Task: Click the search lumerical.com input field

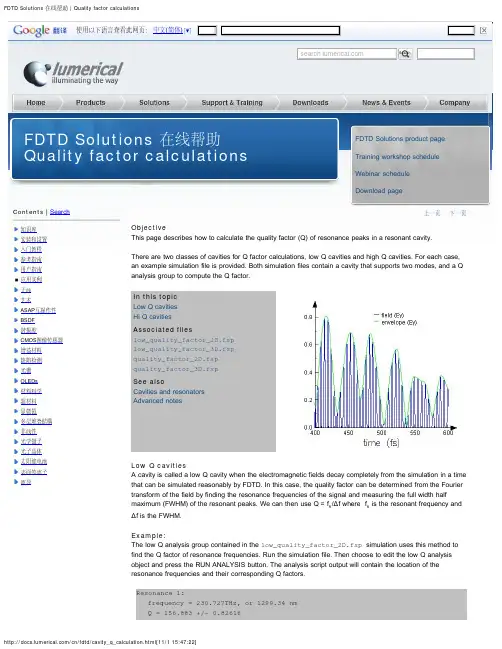Action: tap(346, 54)
